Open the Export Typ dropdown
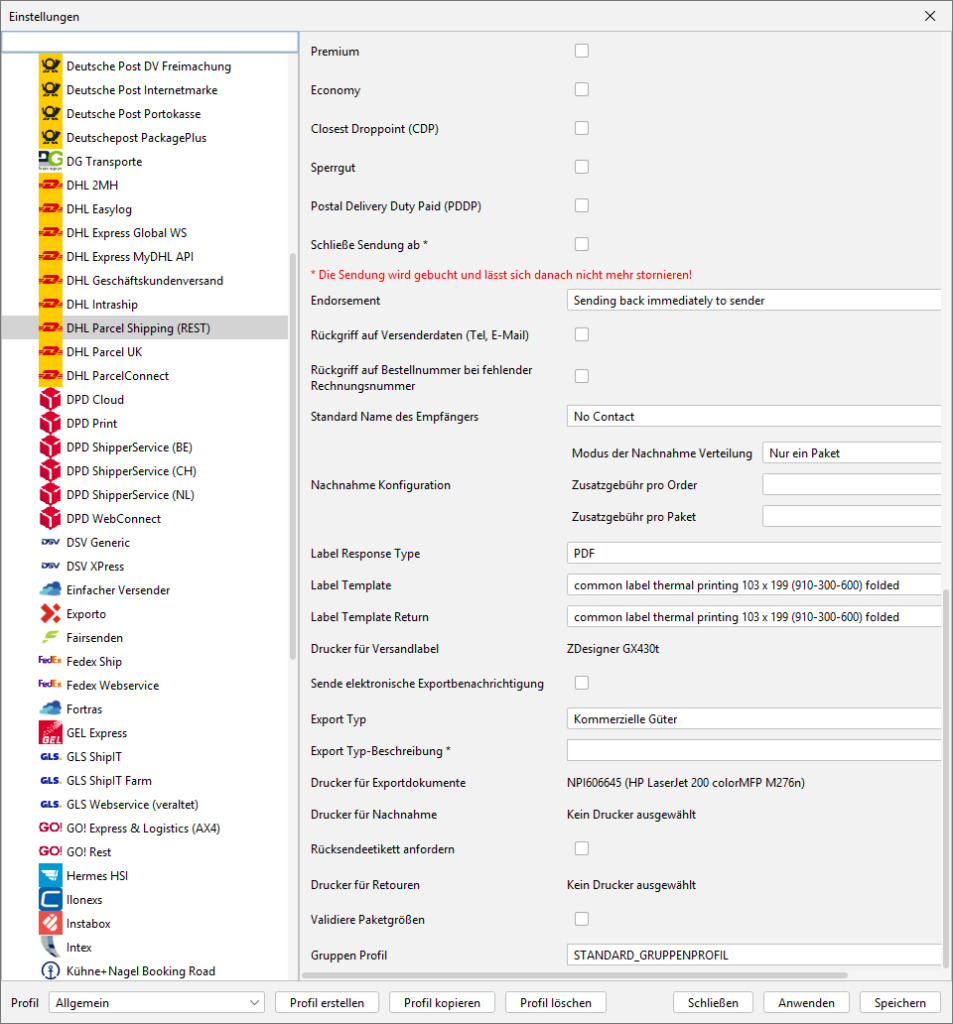 [x=754, y=719]
